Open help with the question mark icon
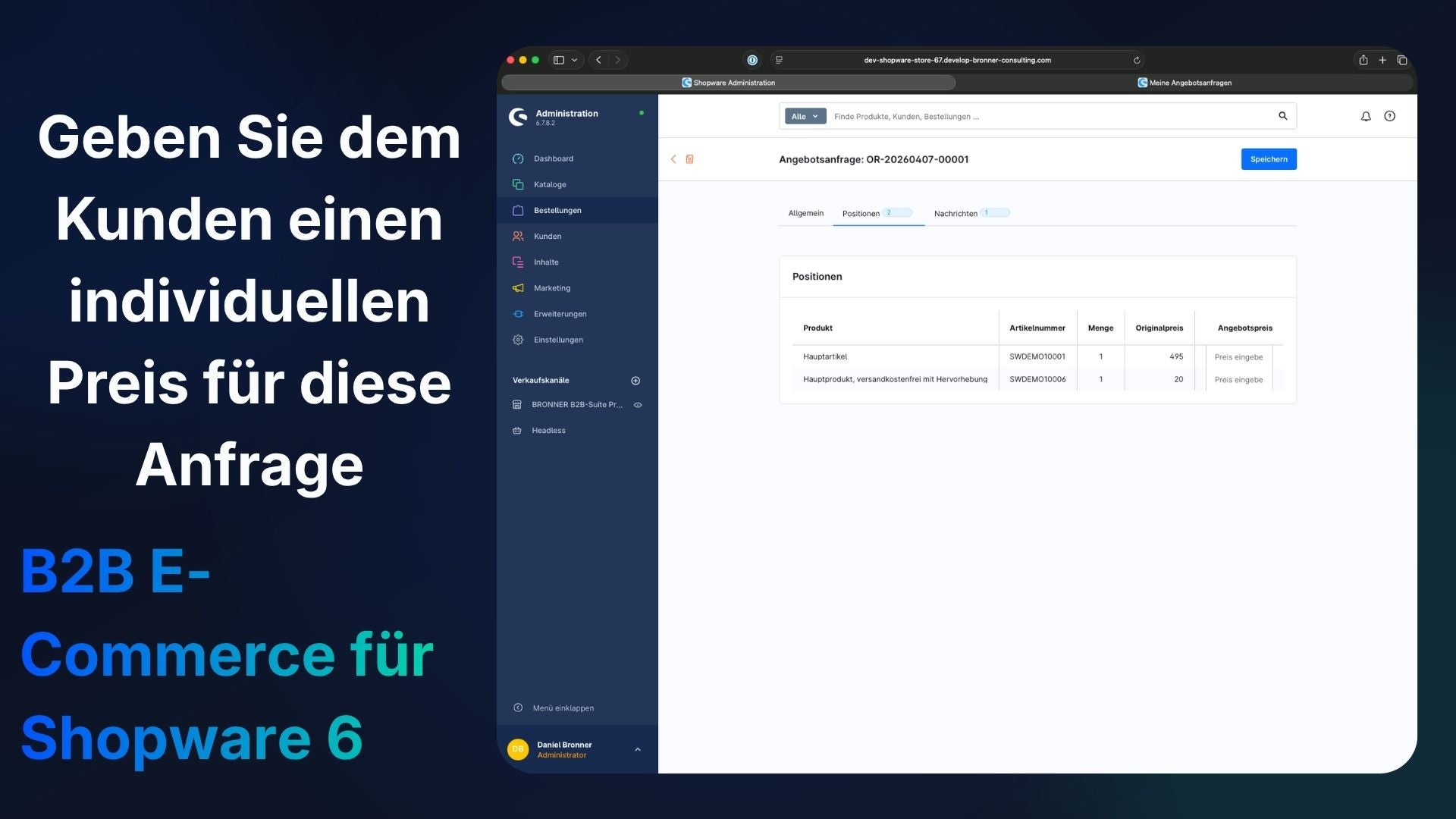1456x819 pixels. [x=1390, y=116]
